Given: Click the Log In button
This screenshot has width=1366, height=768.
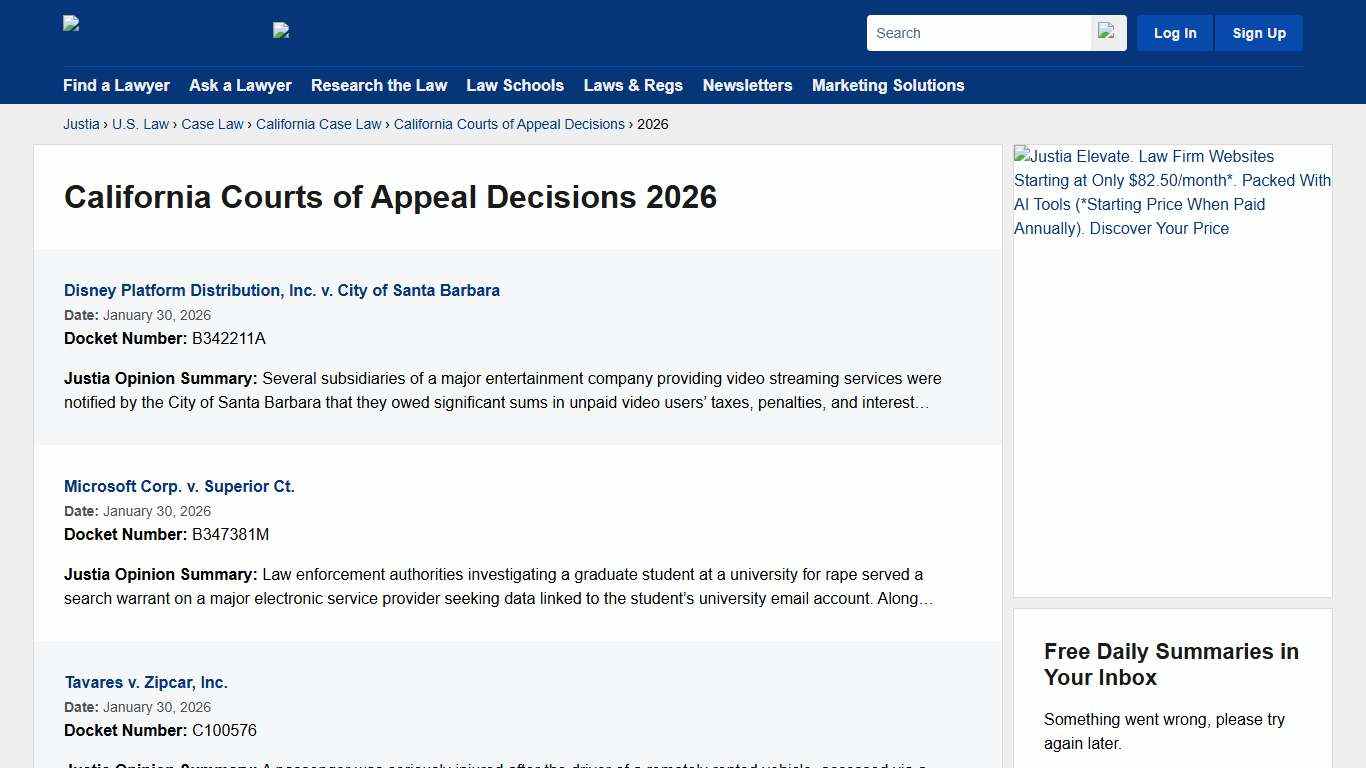Looking at the screenshot, I should [1174, 32].
